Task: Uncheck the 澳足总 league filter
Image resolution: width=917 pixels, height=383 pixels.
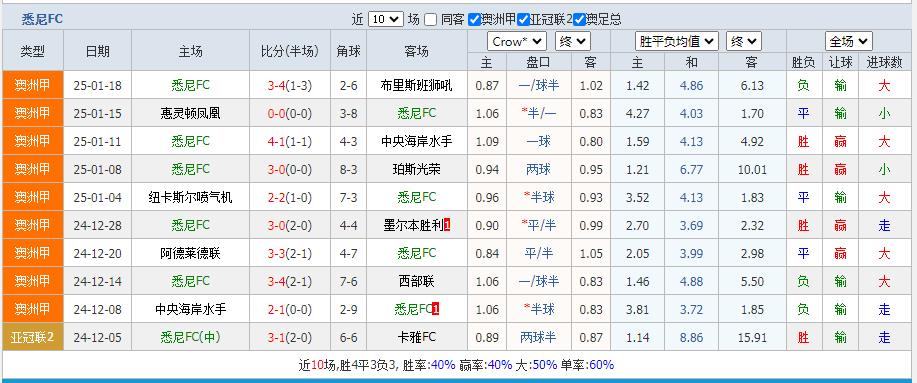Action: pyautogui.click(x=579, y=19)
